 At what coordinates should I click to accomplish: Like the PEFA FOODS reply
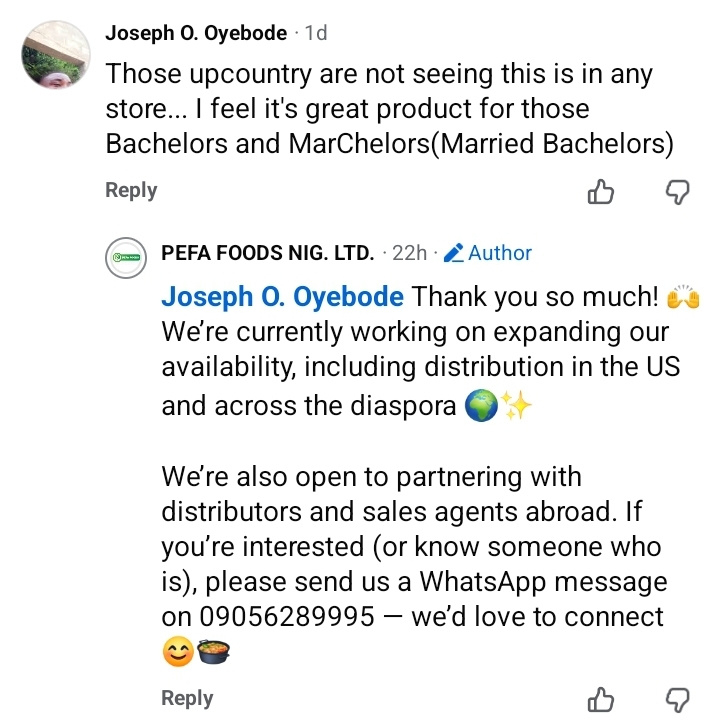click(x=600, y=699)
